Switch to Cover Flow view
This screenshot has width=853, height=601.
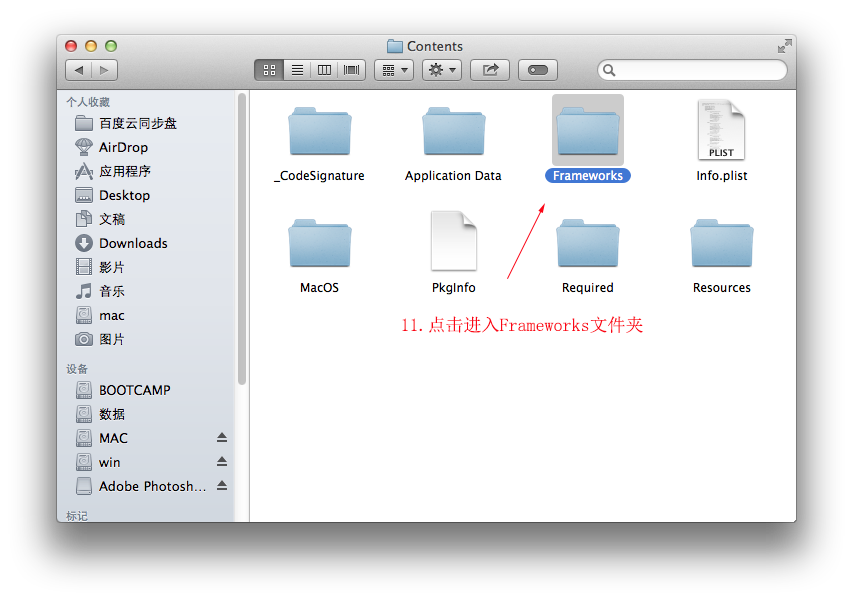point(351,70)
